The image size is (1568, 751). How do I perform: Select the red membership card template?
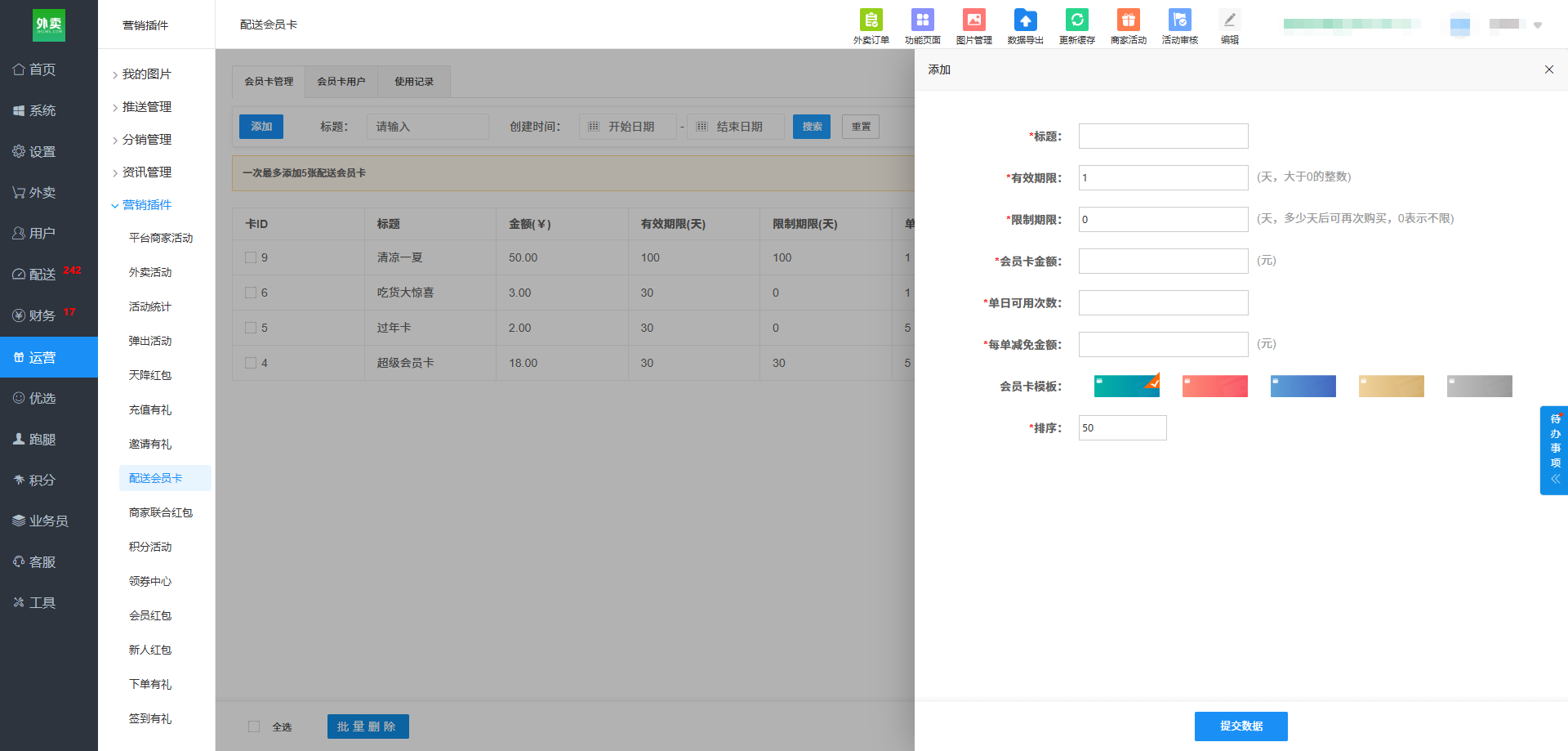tap(1215, 387)
